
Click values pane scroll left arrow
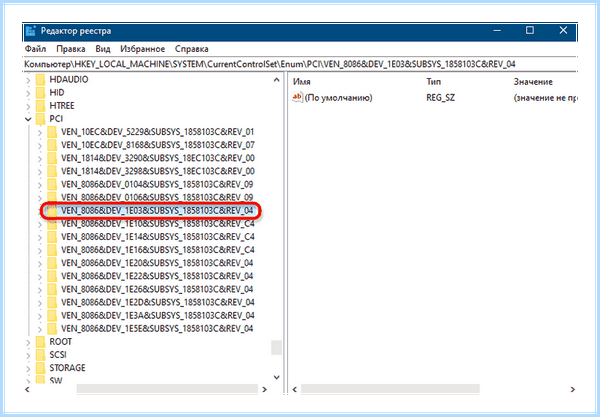295,389
